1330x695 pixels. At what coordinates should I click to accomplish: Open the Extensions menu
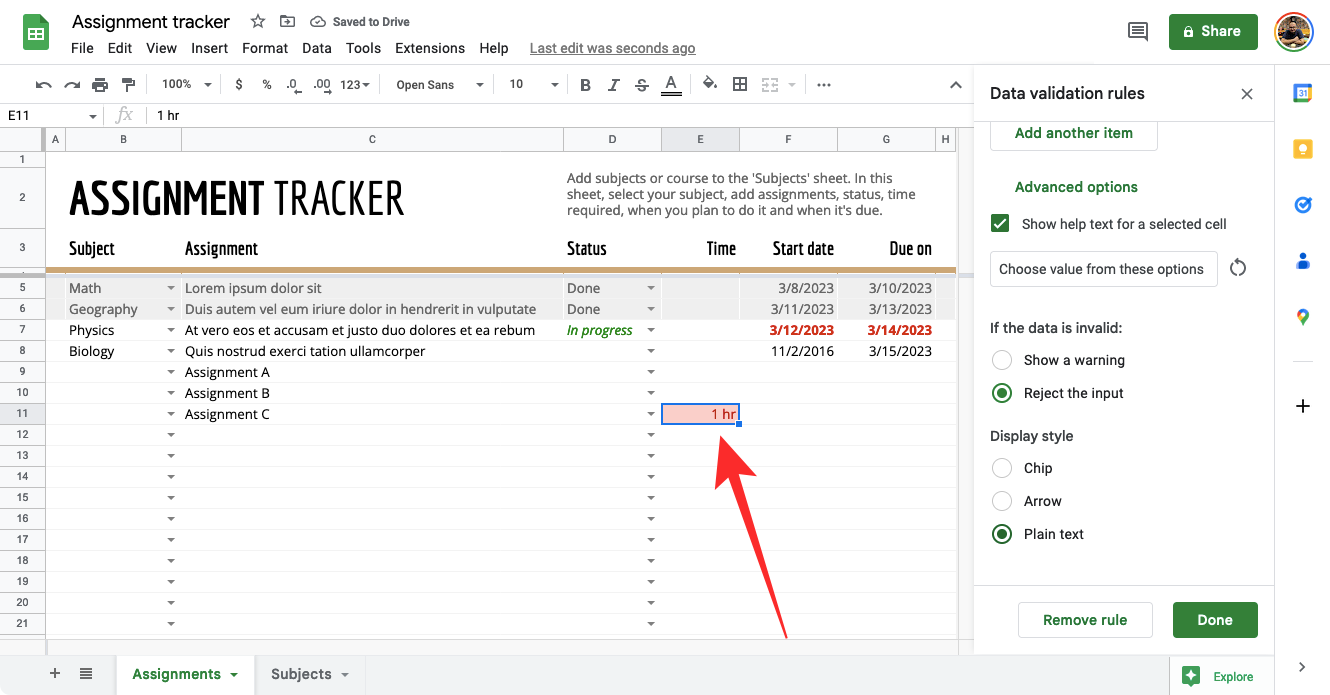[429, 48]
